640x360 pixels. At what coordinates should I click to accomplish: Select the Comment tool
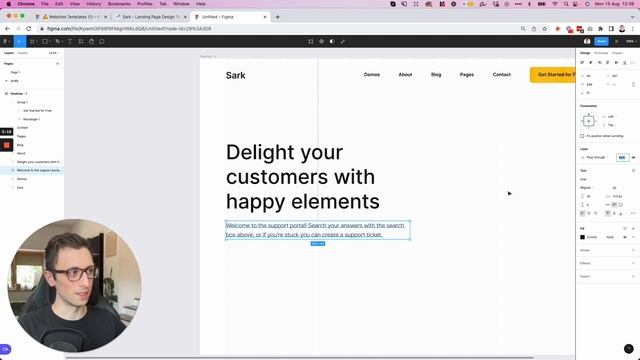[x=102, y=41]
